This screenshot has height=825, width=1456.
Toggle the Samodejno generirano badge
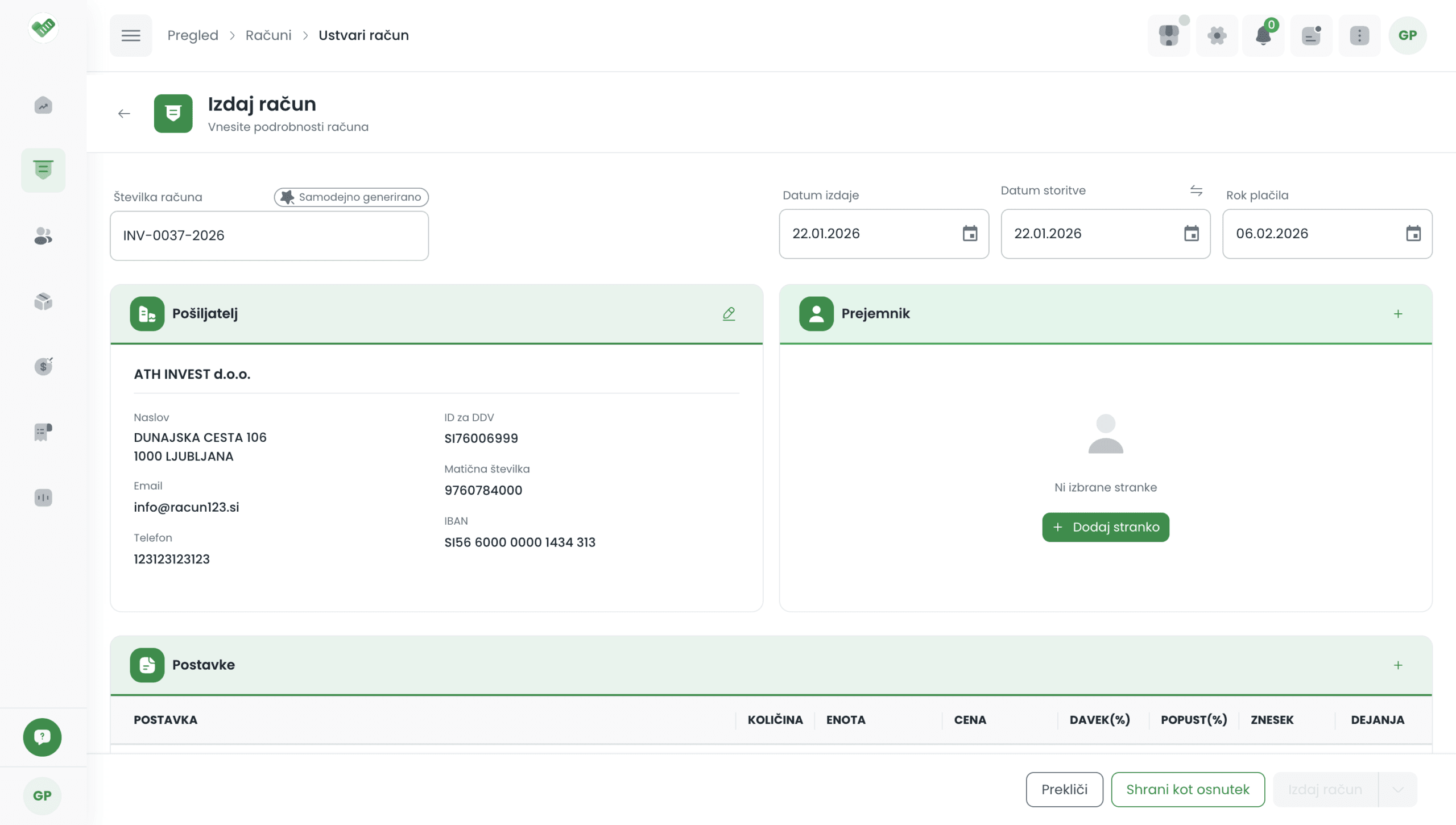coord(351,197)
